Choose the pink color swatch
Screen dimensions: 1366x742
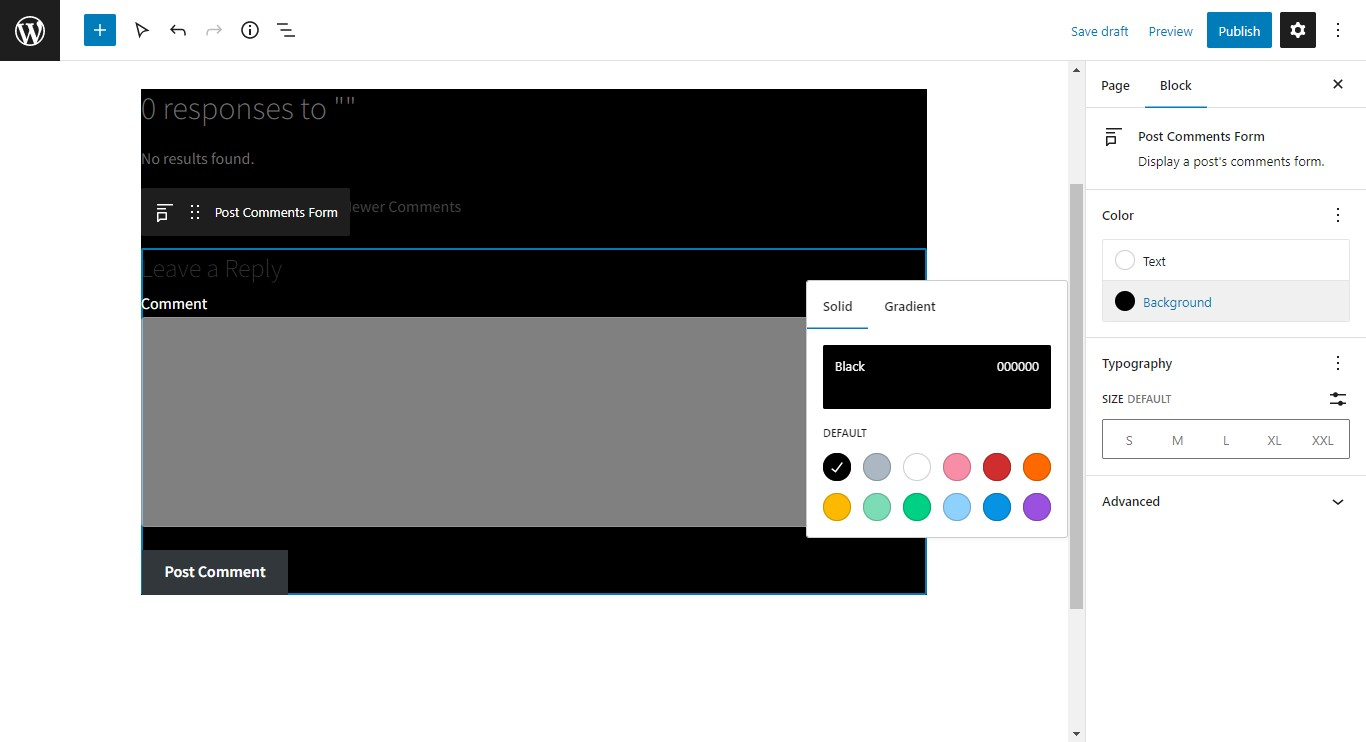pos(957,467)
